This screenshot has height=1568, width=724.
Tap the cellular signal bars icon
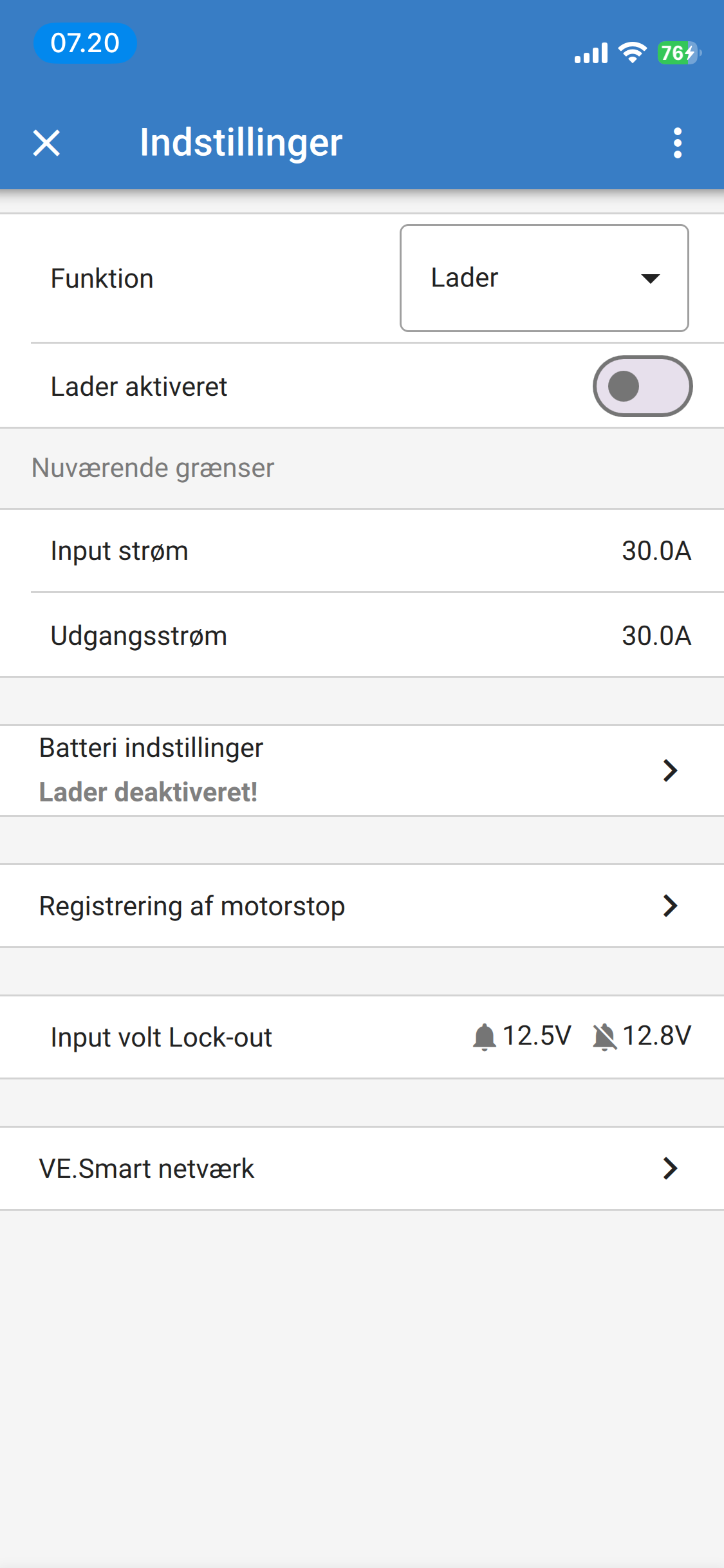click(591, 53)
